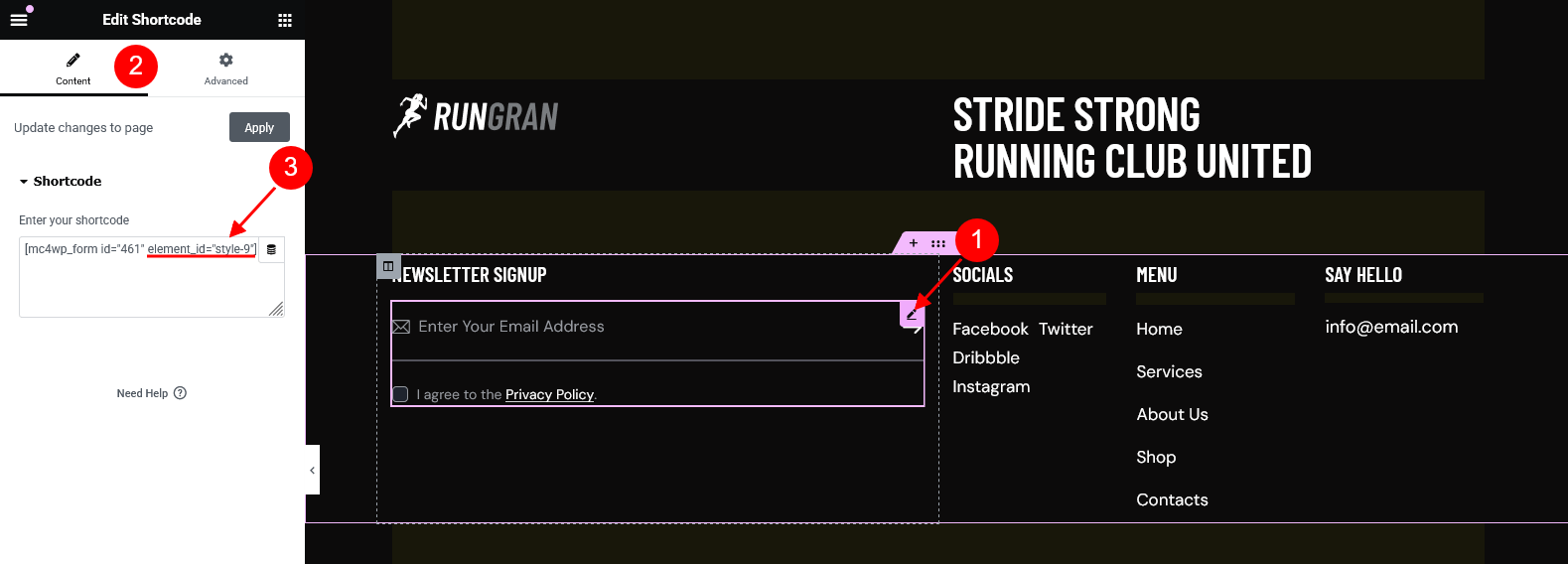Open the Privacy Policy link
This screenshot has height=564, width=1568.
pos(549,394)
